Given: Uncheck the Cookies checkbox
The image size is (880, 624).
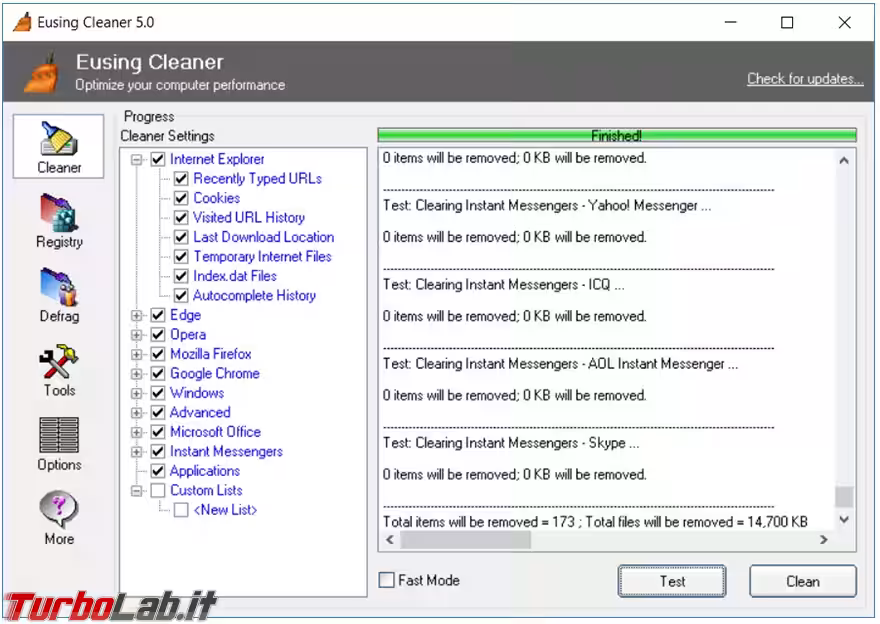Looking at the screenshot, I should (181, 198).
